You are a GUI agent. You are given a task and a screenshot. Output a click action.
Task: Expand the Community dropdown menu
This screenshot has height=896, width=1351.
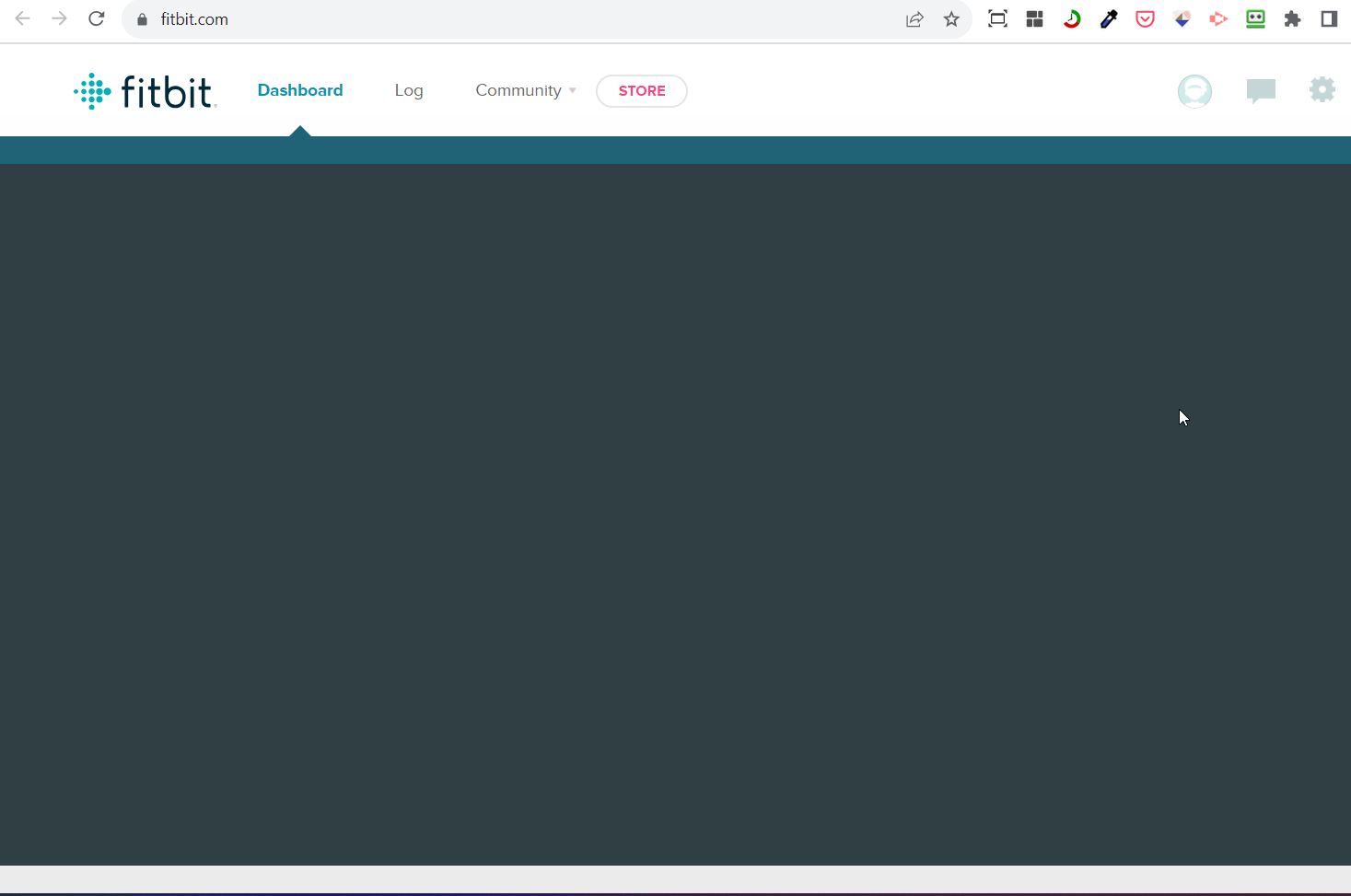click(525, 90)
